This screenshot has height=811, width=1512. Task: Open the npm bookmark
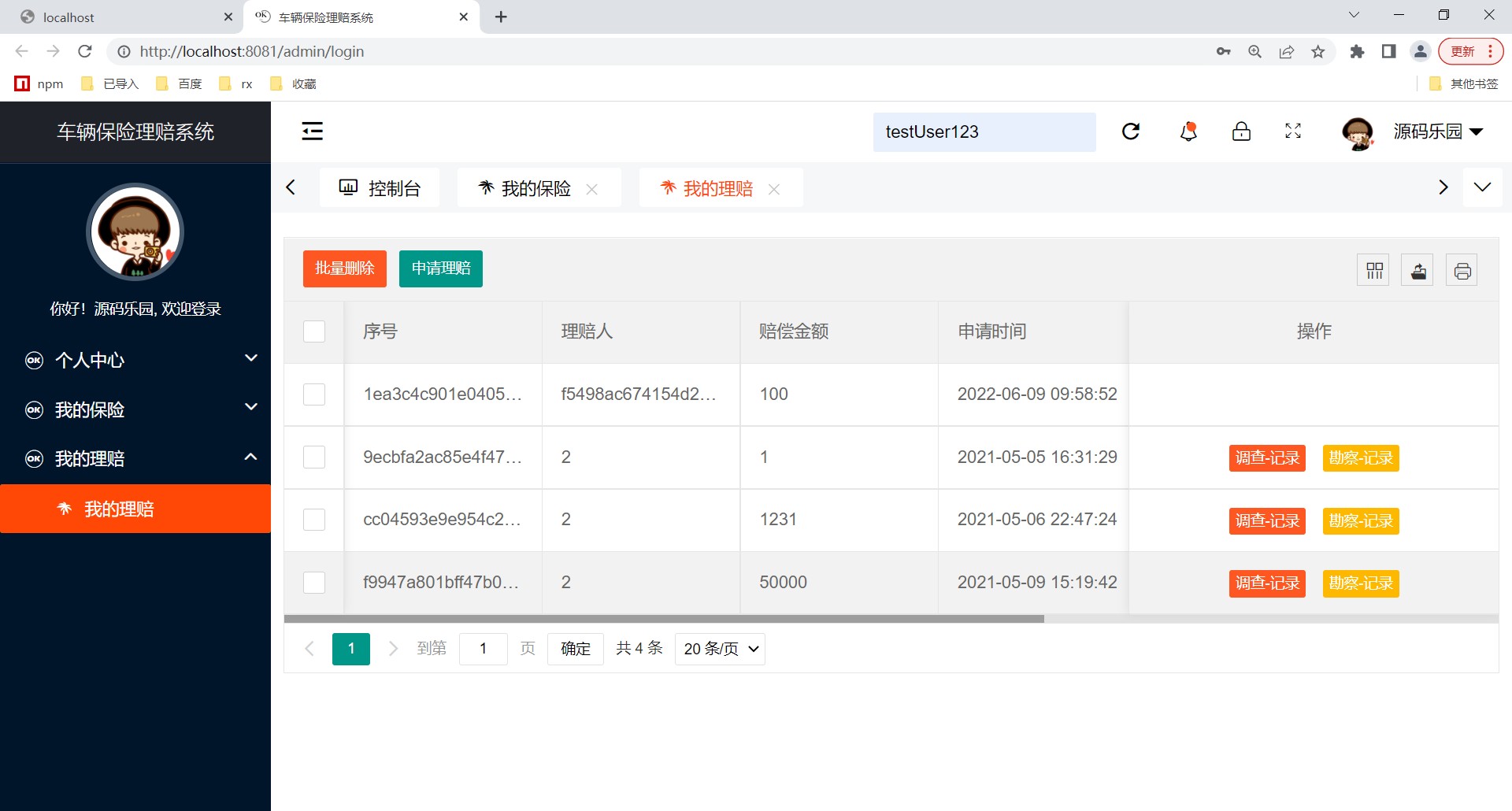pos(39,83)
